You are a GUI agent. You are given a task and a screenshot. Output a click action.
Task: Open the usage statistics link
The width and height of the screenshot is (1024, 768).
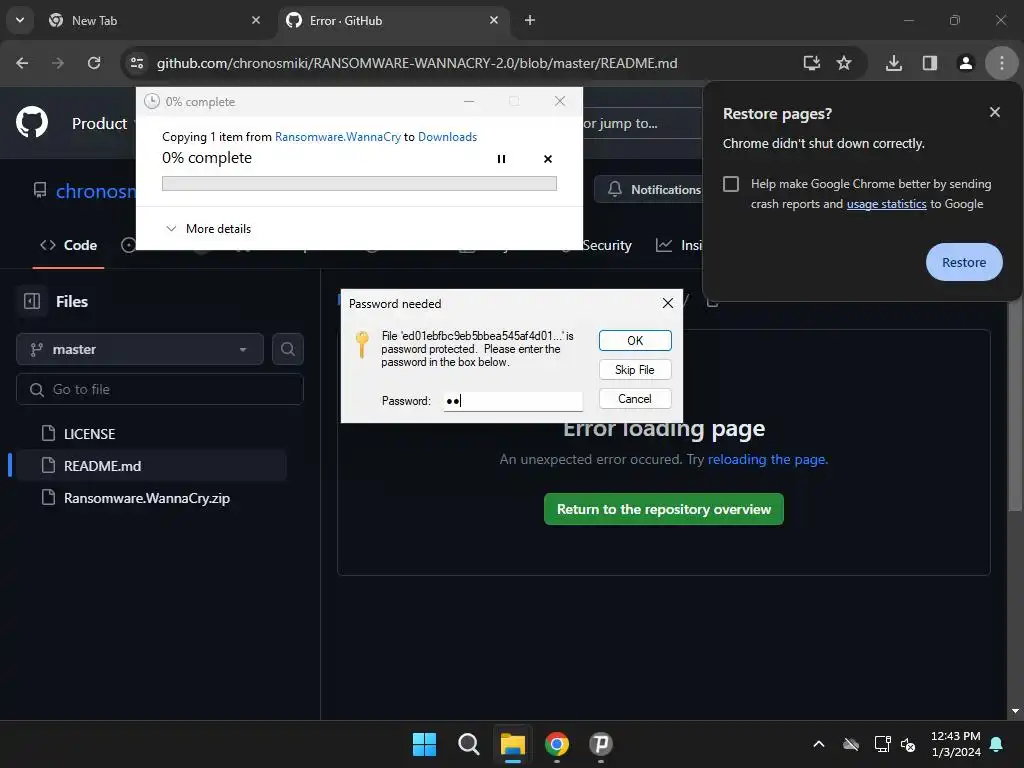tap(886, 204)
